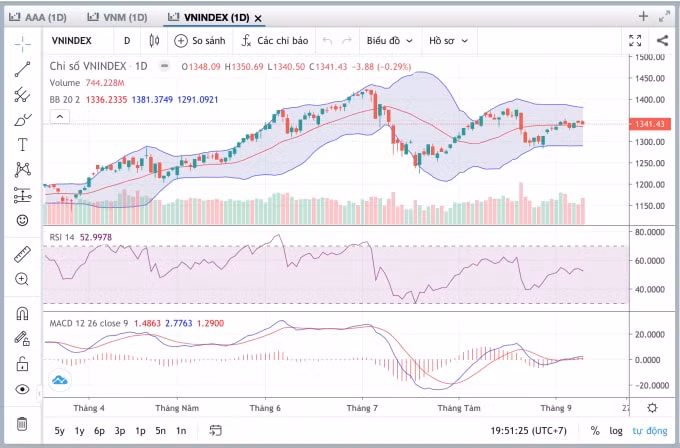
Task: Click the 1341.43 current price label
Action: 650,124
